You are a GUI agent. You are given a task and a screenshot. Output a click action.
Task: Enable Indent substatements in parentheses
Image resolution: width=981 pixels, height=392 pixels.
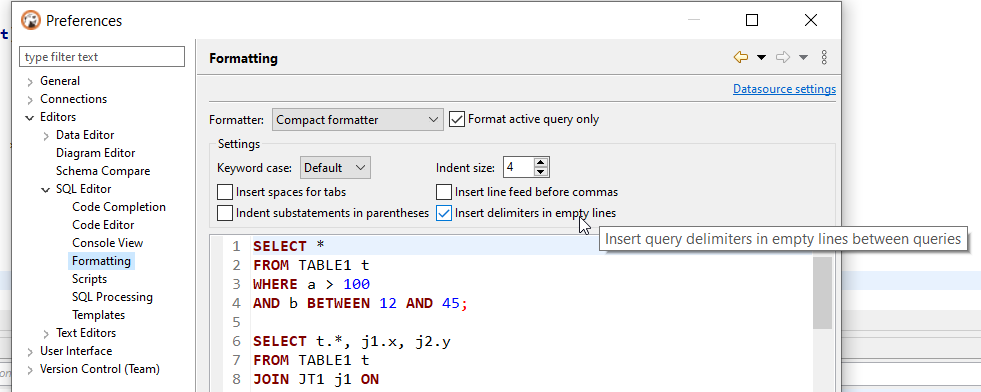(323, 213)
